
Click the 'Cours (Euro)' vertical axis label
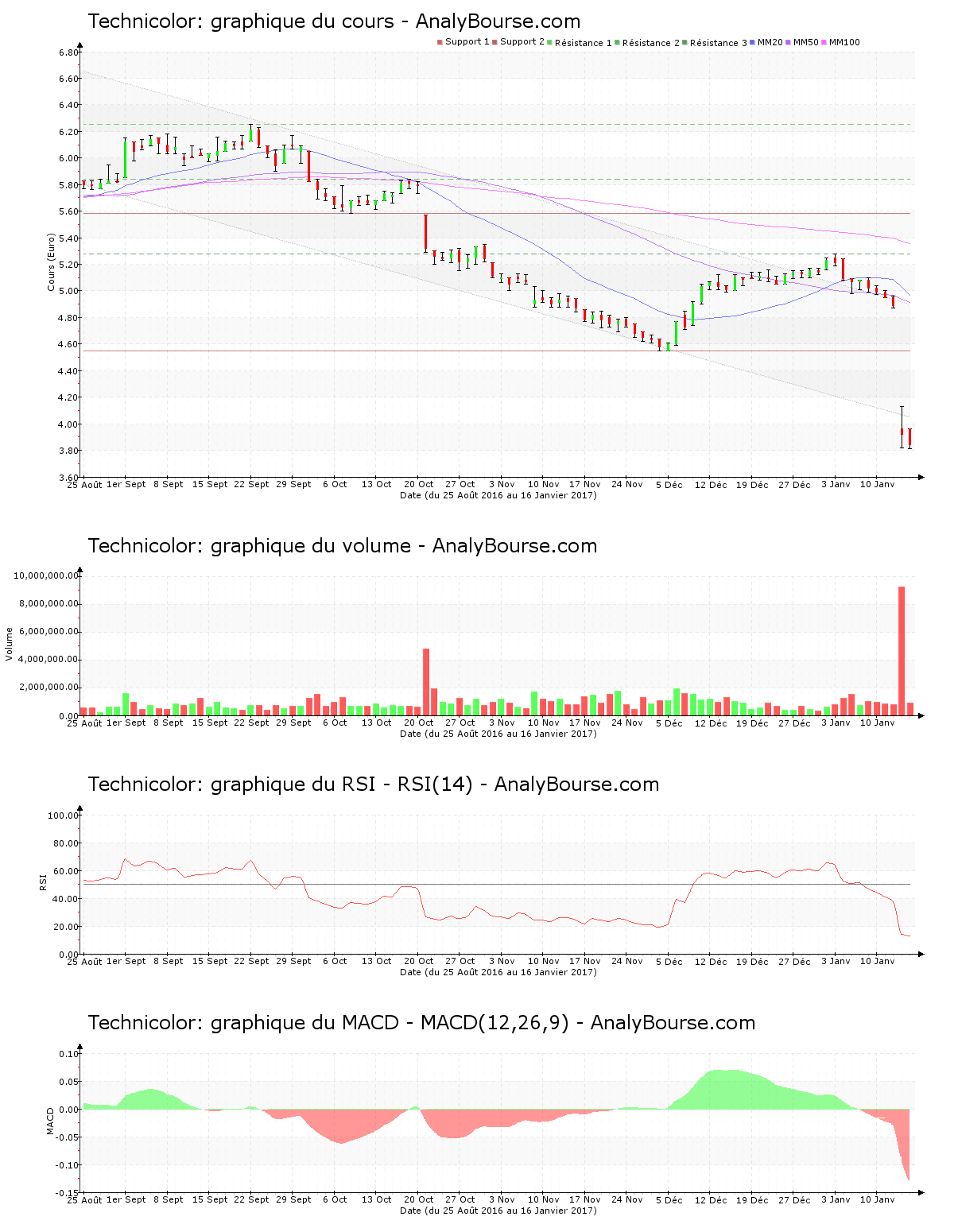pyautogui.click(x=51, y=262)
